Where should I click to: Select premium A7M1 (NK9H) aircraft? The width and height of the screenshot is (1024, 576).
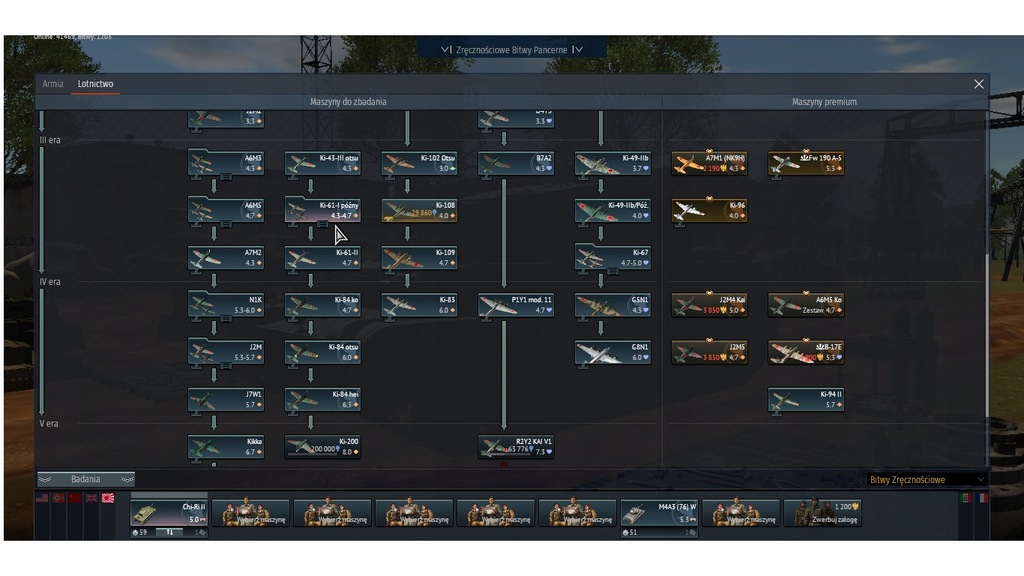[x=709, y=163]
